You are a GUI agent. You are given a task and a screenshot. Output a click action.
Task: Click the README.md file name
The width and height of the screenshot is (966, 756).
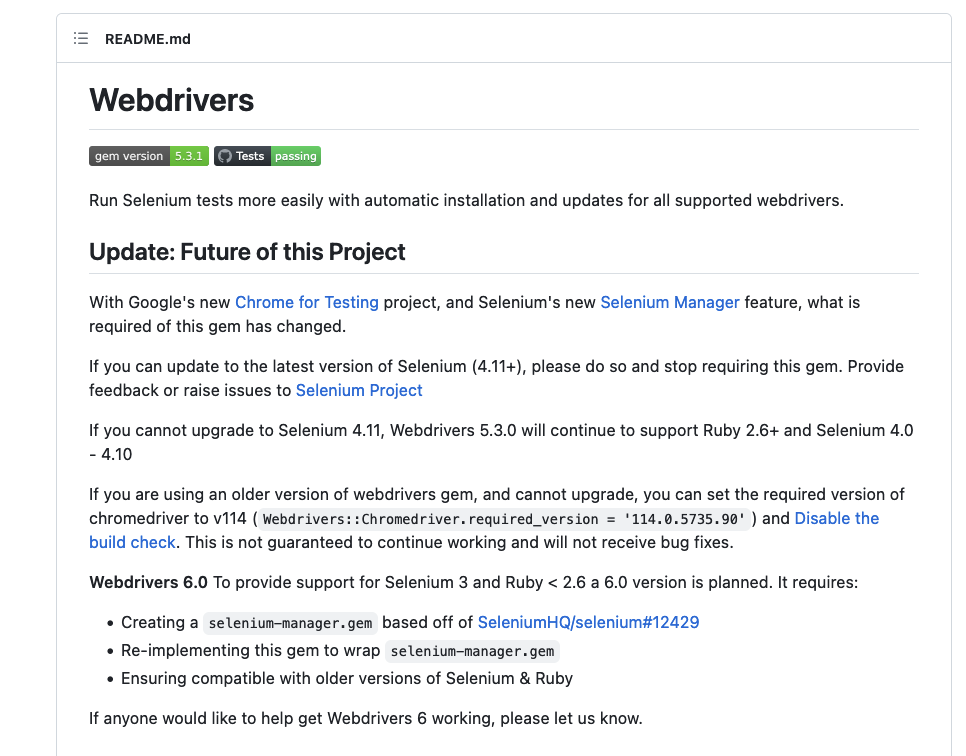click(147, 39)
